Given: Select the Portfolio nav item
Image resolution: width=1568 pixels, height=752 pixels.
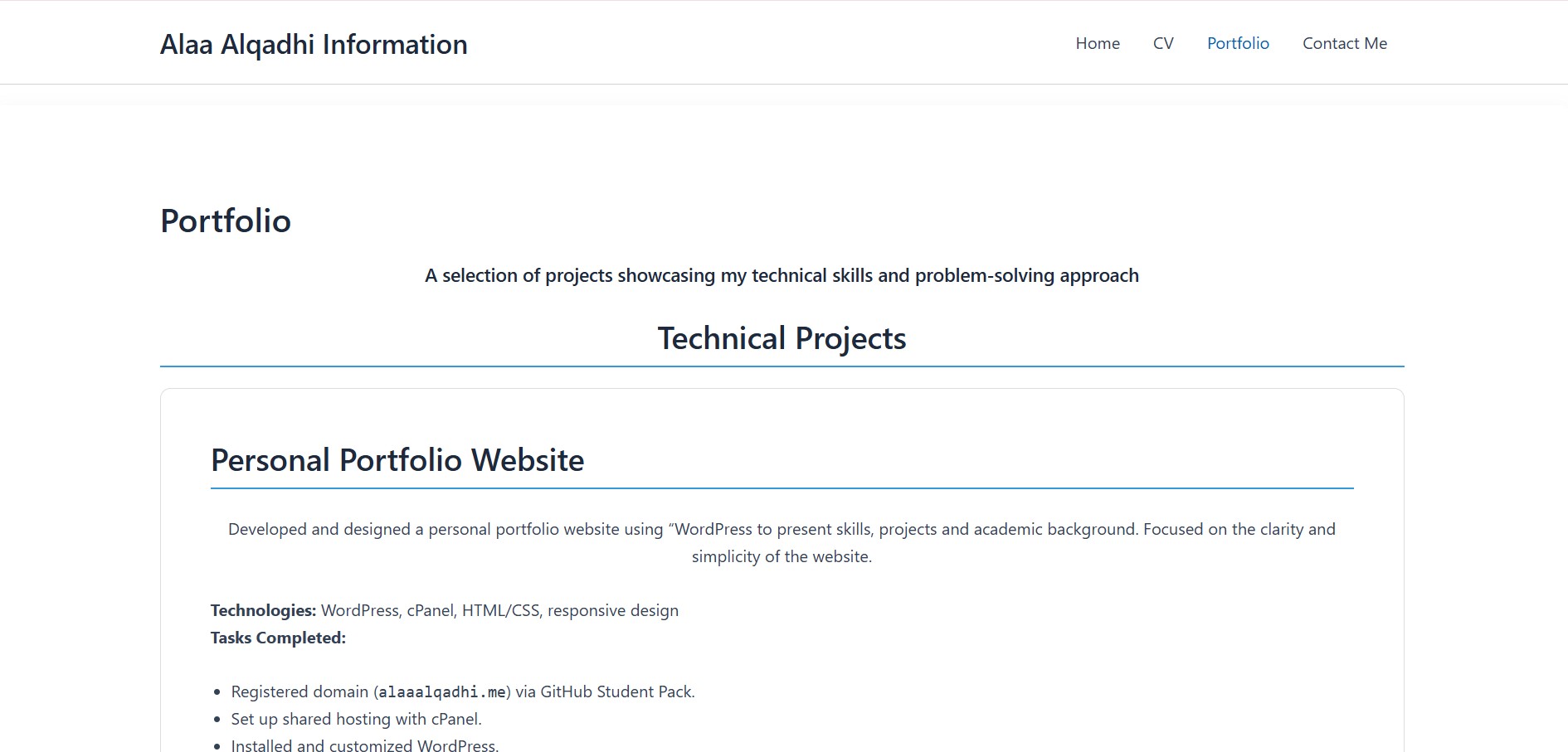Looking at the screenshot, I should 1238,43.
